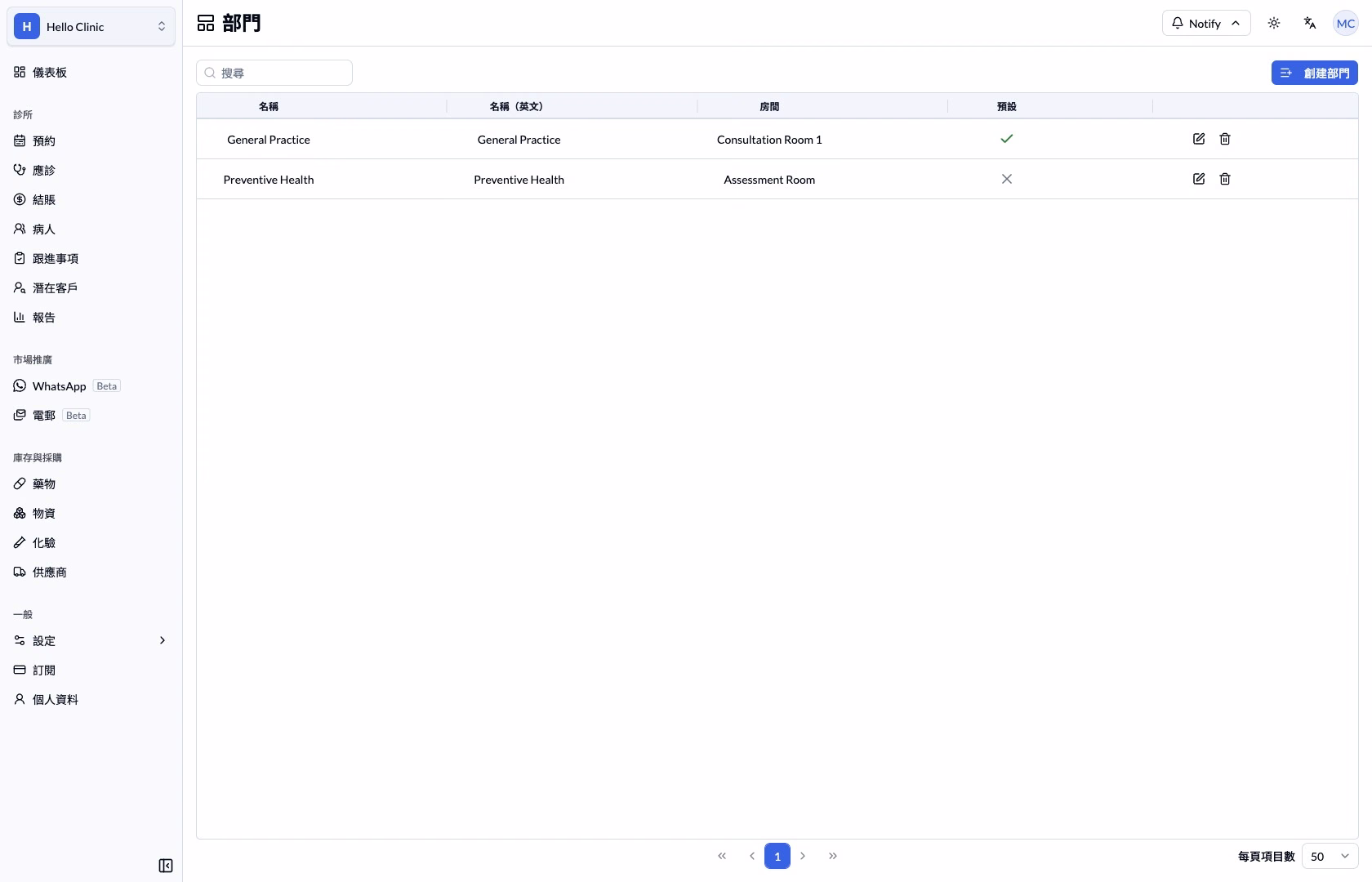Click Consultation Room 1 cell
The image size is (1372, 882).
pos(769,140)
